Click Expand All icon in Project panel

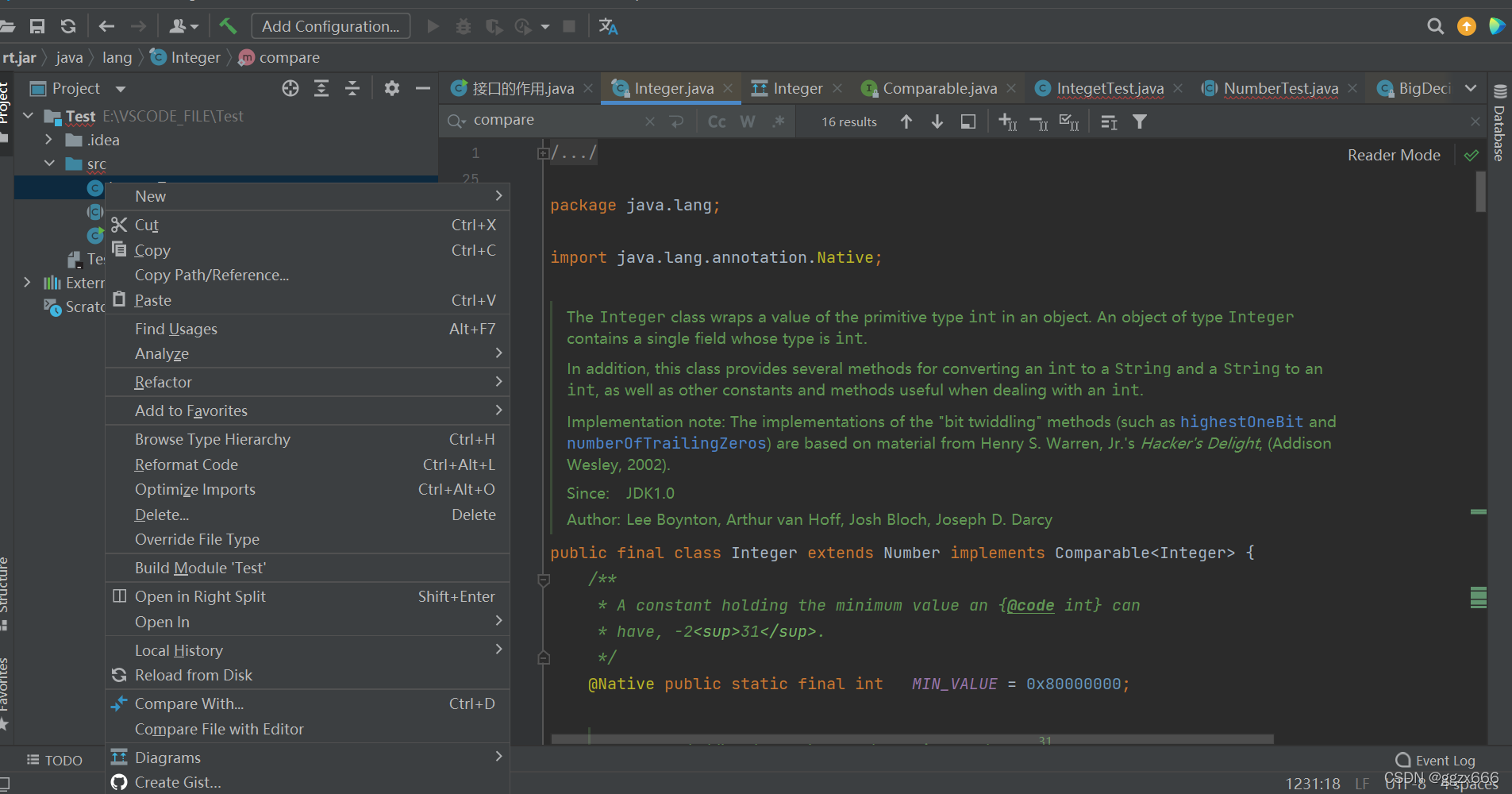pos(321,88)
